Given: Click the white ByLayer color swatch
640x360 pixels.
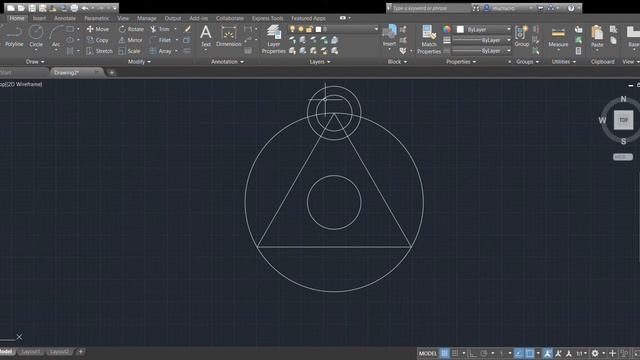Looking at the screenshot, I should 460,29.
